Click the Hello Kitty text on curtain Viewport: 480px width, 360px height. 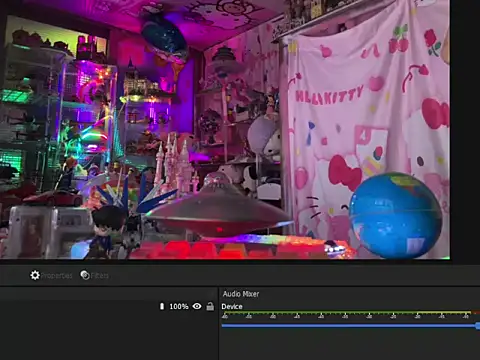point(329,95)
